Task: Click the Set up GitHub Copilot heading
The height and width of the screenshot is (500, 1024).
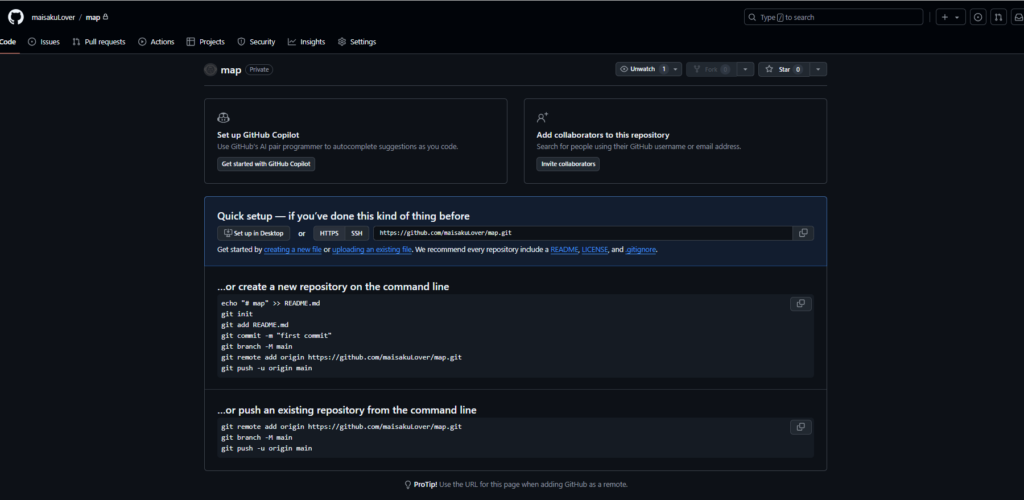Action: point(258,135)
